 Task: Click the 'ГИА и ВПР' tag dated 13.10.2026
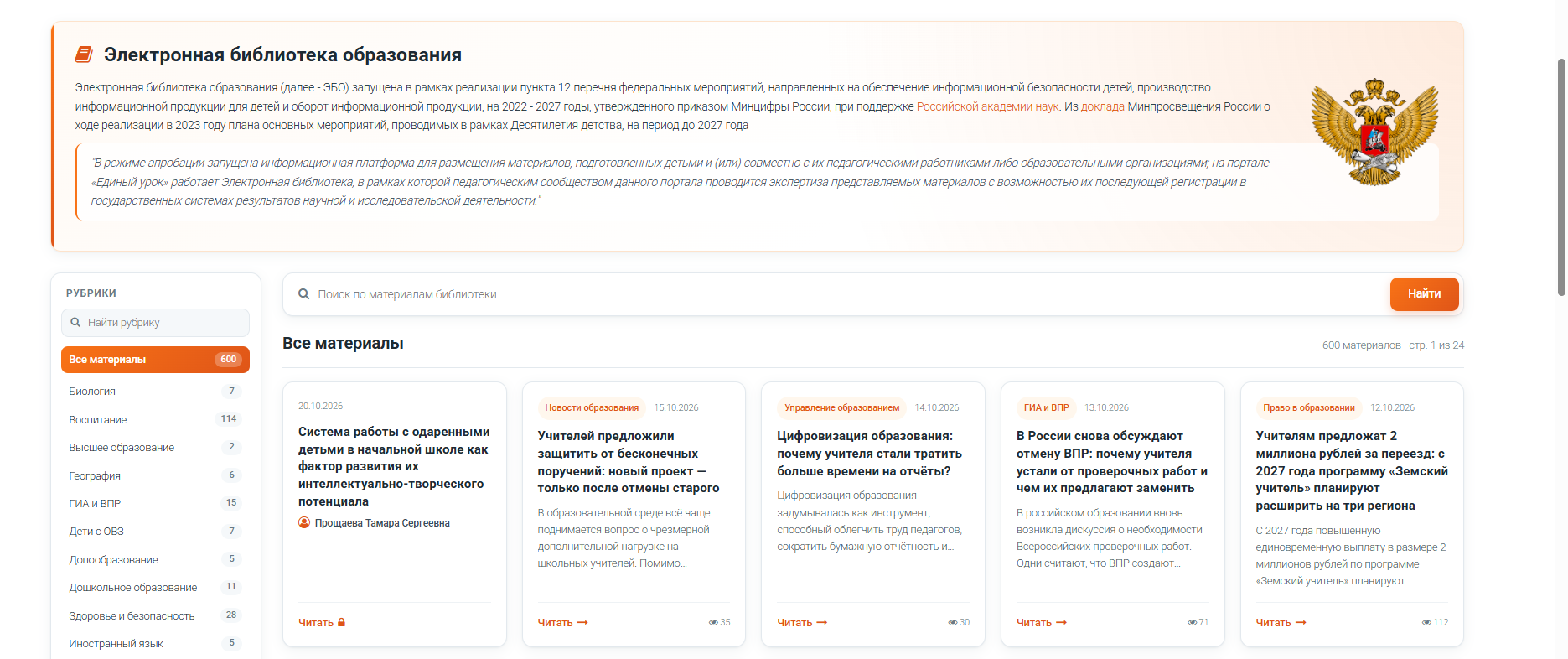tap(1047, 407)
